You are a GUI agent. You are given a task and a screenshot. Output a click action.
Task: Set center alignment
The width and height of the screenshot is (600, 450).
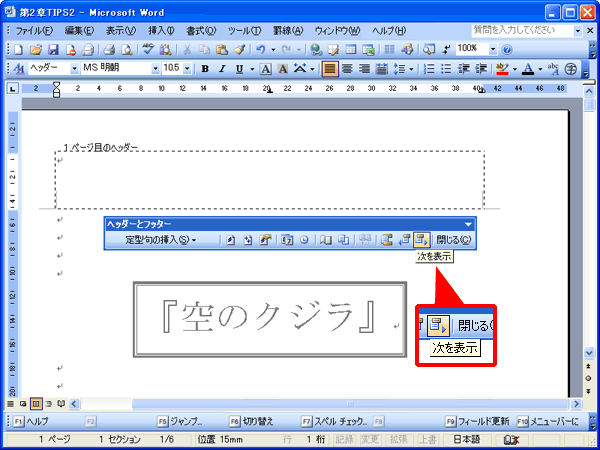click(x=347, y=69)
